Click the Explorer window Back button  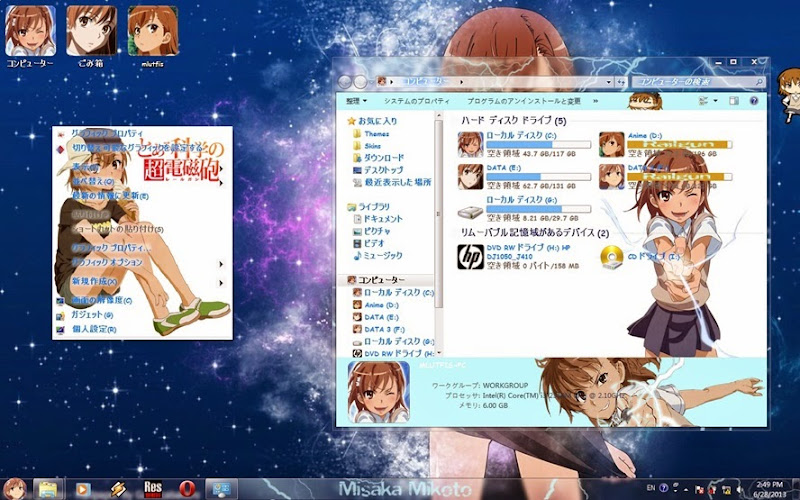pos(345,82)
